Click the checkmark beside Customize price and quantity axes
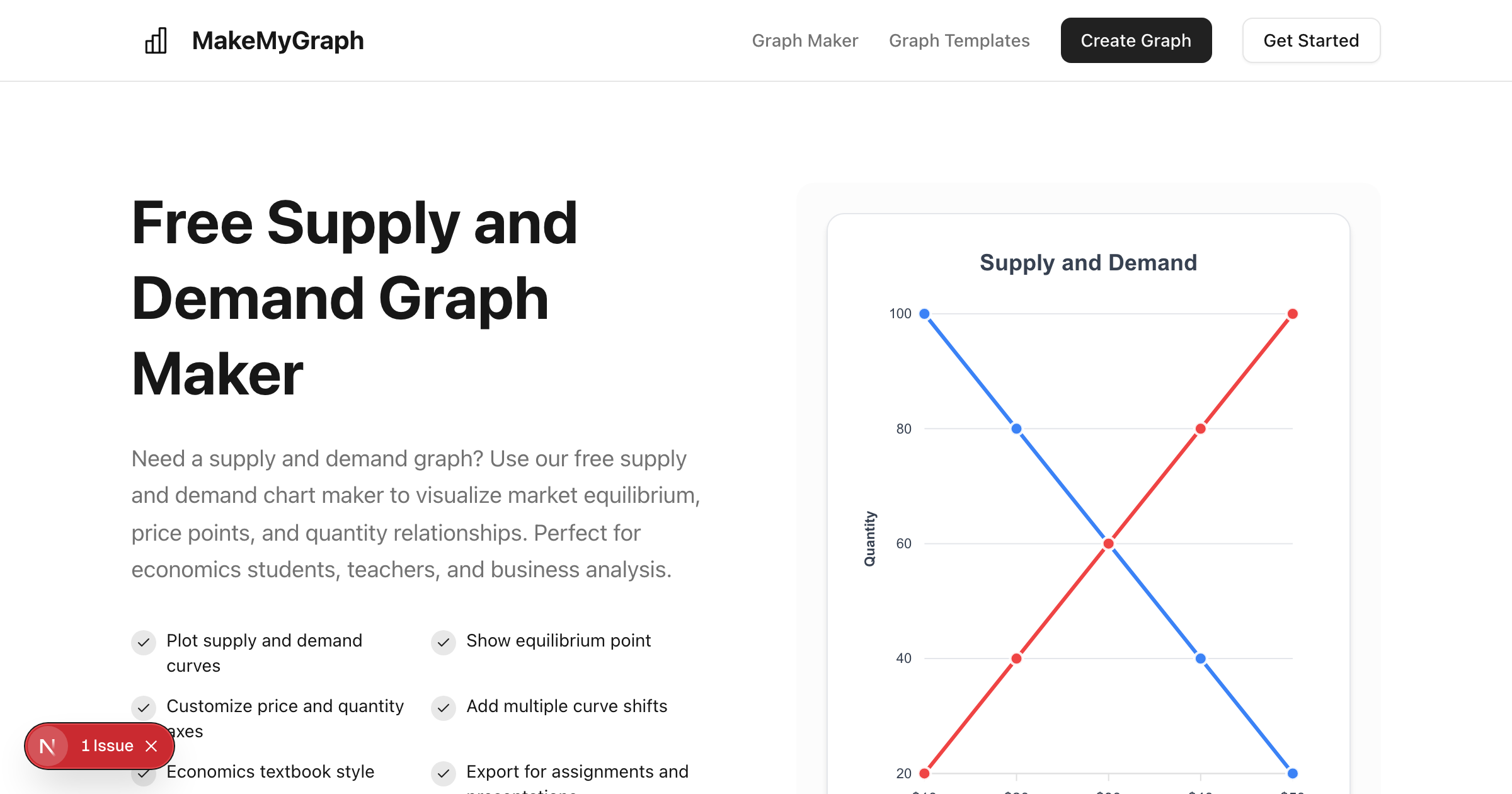This screenshot has width=1512, height=794. (144, 708)
